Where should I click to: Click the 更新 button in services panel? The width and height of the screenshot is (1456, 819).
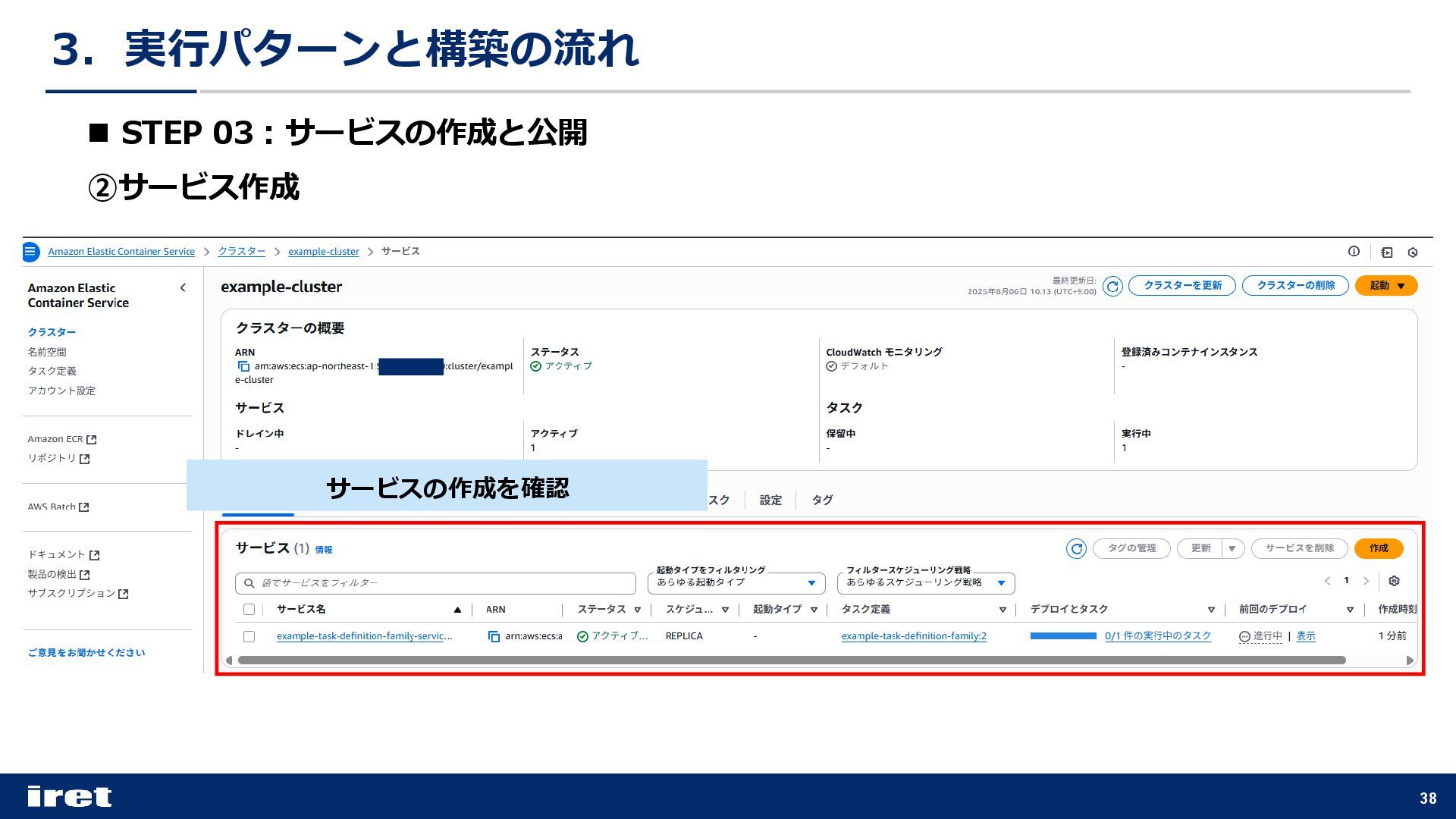pos(1200,548)
